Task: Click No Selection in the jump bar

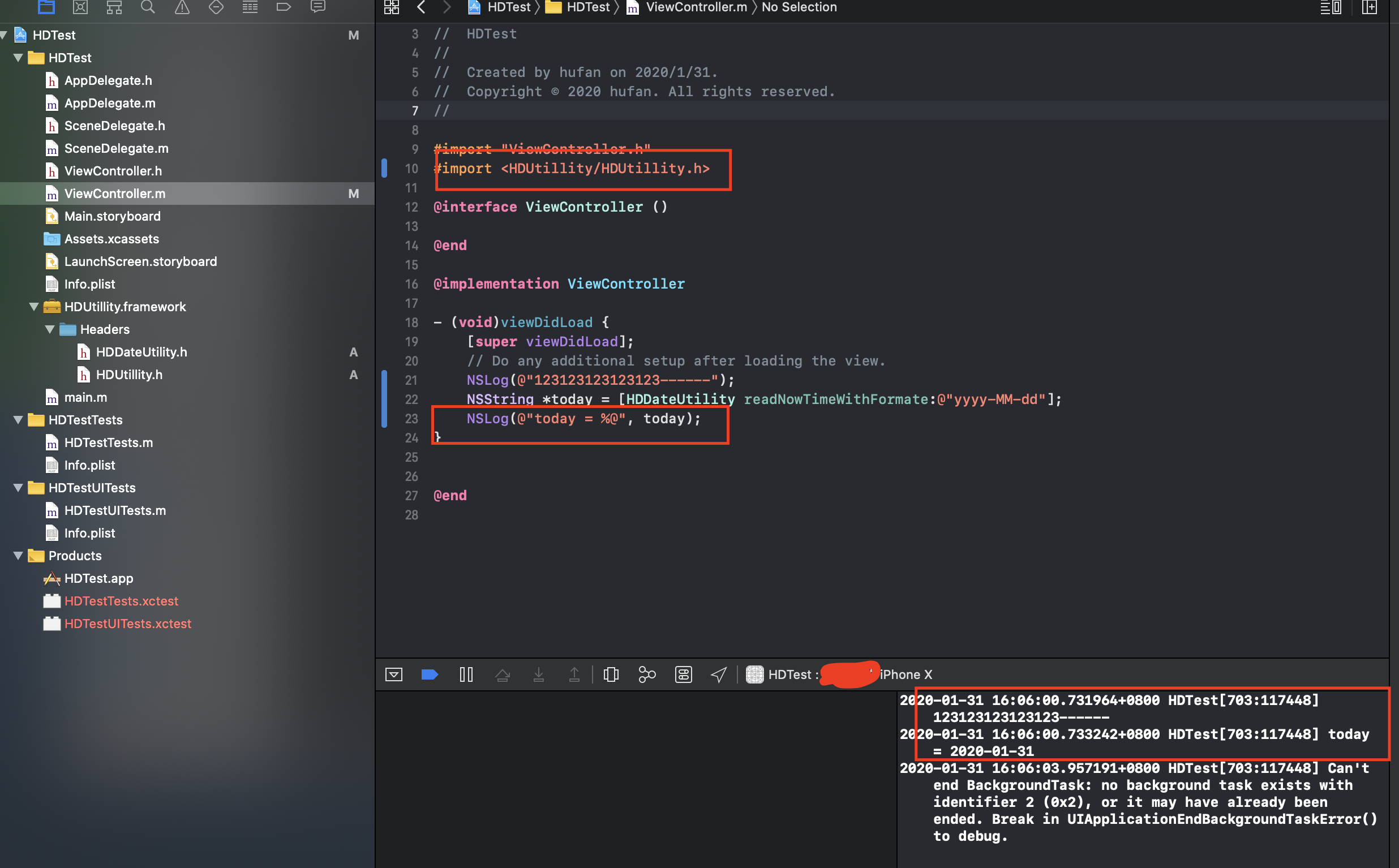Action: pyautogui.click(x=799, y=7)
